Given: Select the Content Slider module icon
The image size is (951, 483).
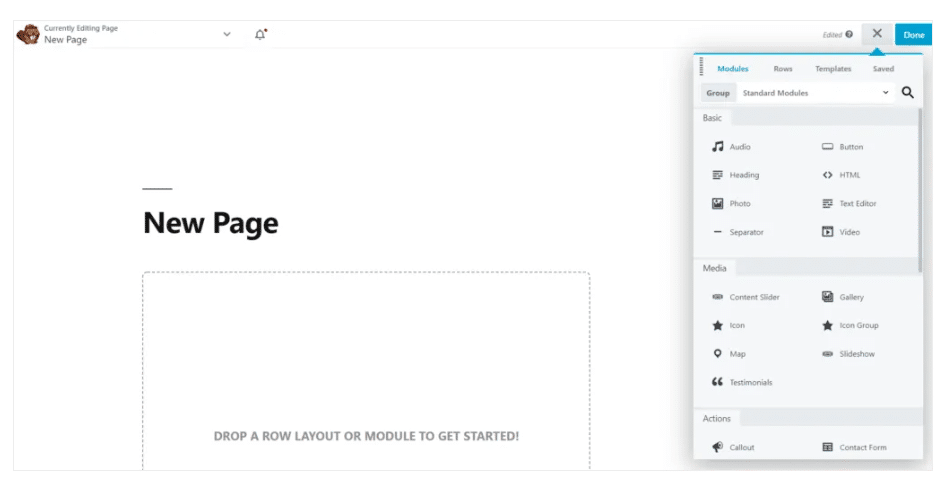Looking at the screenshot, I should tap(717, 297).
